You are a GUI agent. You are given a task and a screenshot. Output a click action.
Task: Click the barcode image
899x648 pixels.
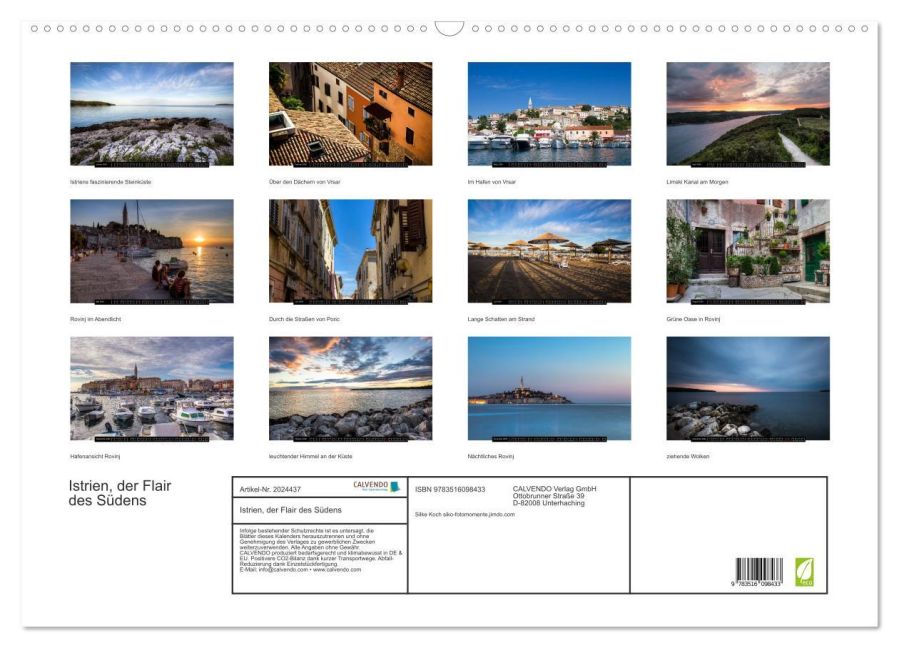(759, 572)
